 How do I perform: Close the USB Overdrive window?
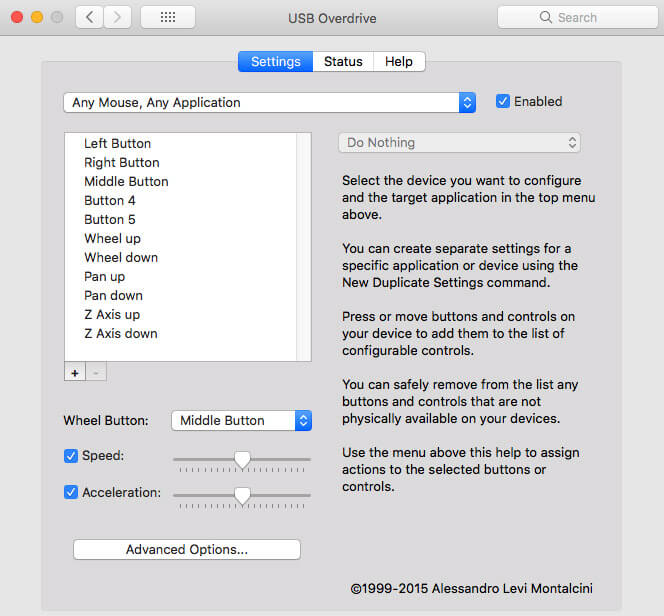coord(17,17)
